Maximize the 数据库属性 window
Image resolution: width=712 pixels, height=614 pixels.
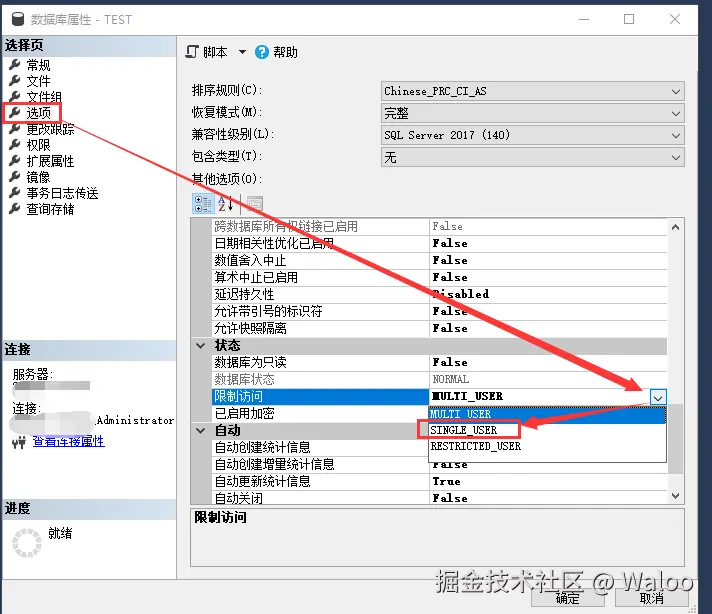[628, 19]
